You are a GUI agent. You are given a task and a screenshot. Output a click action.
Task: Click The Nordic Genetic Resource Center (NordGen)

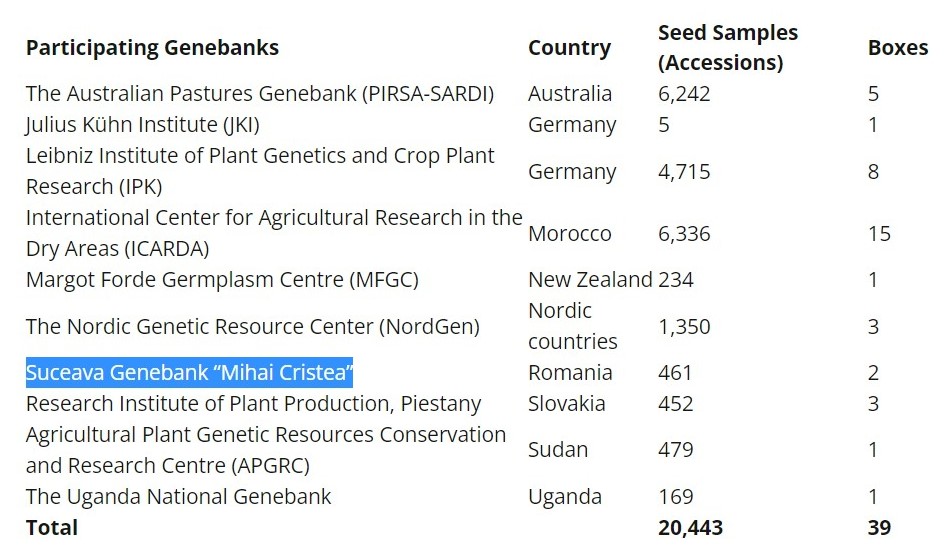pos(252,326)
